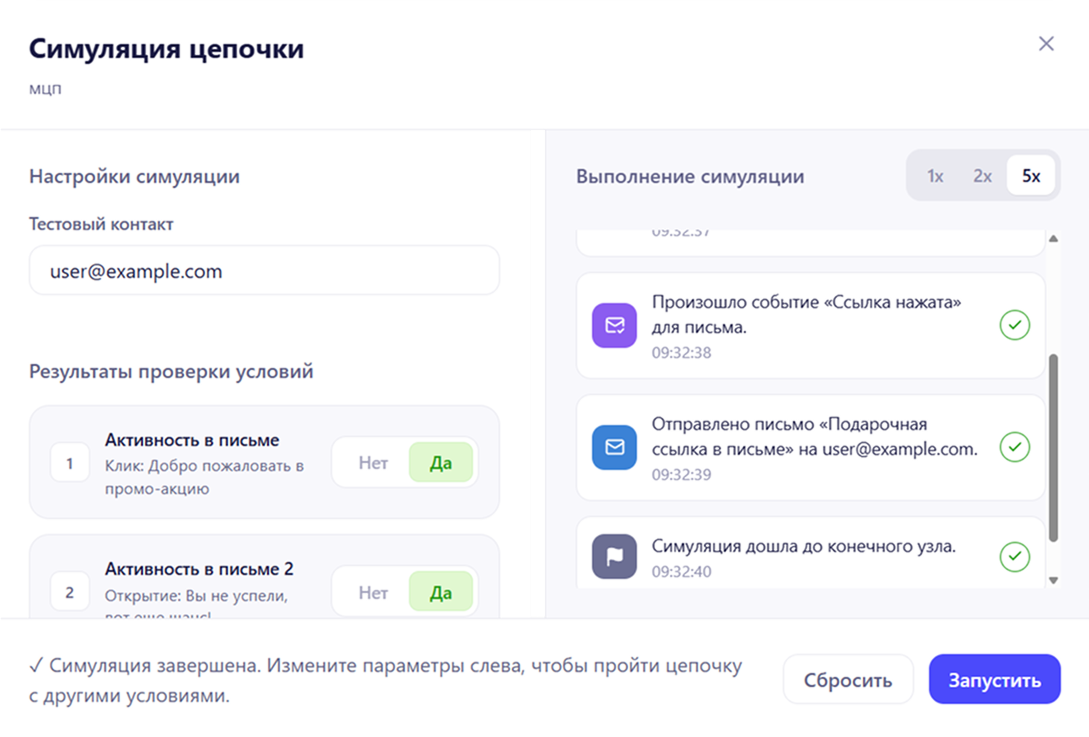The height and width of the screenshot is (737, 1089).
Task: Click «Симуляция дошла до конечного узла» text
Action: click(x=804, y=547)
